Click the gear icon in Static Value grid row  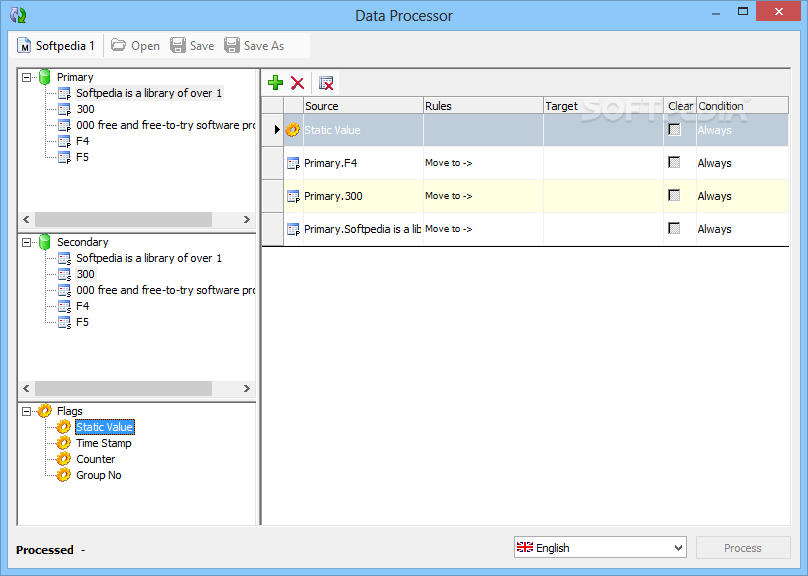pyautogui.click(x=293, y=130)
